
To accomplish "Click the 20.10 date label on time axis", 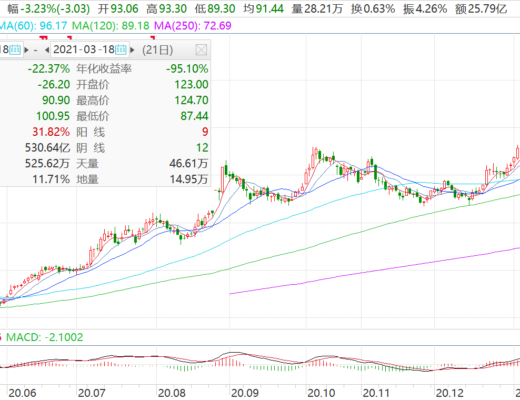I will [321, 393].
